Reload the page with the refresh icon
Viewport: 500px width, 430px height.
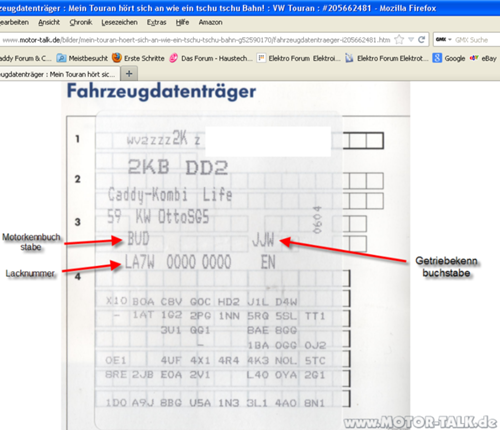[x=421, y=40]
